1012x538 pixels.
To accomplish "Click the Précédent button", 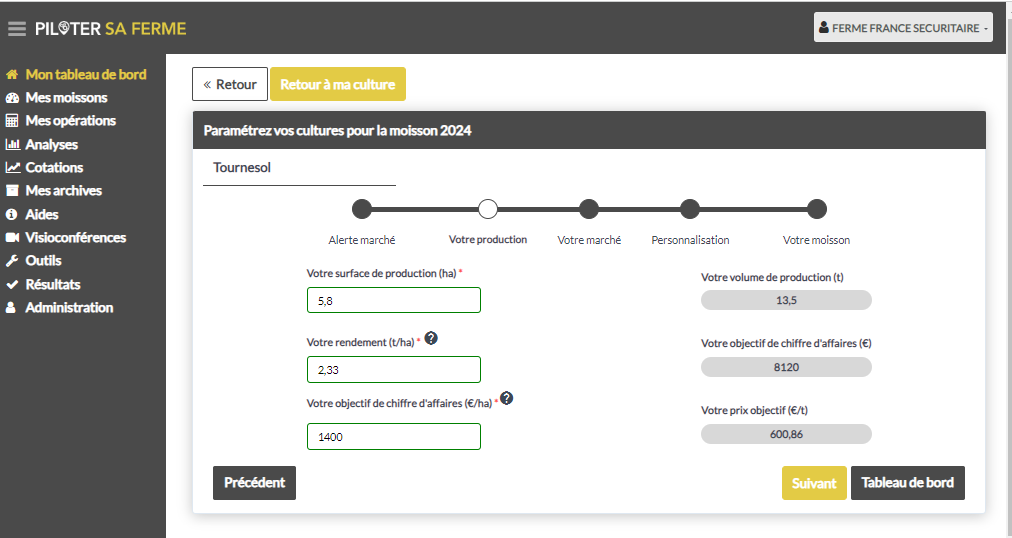I will (254, 483).
